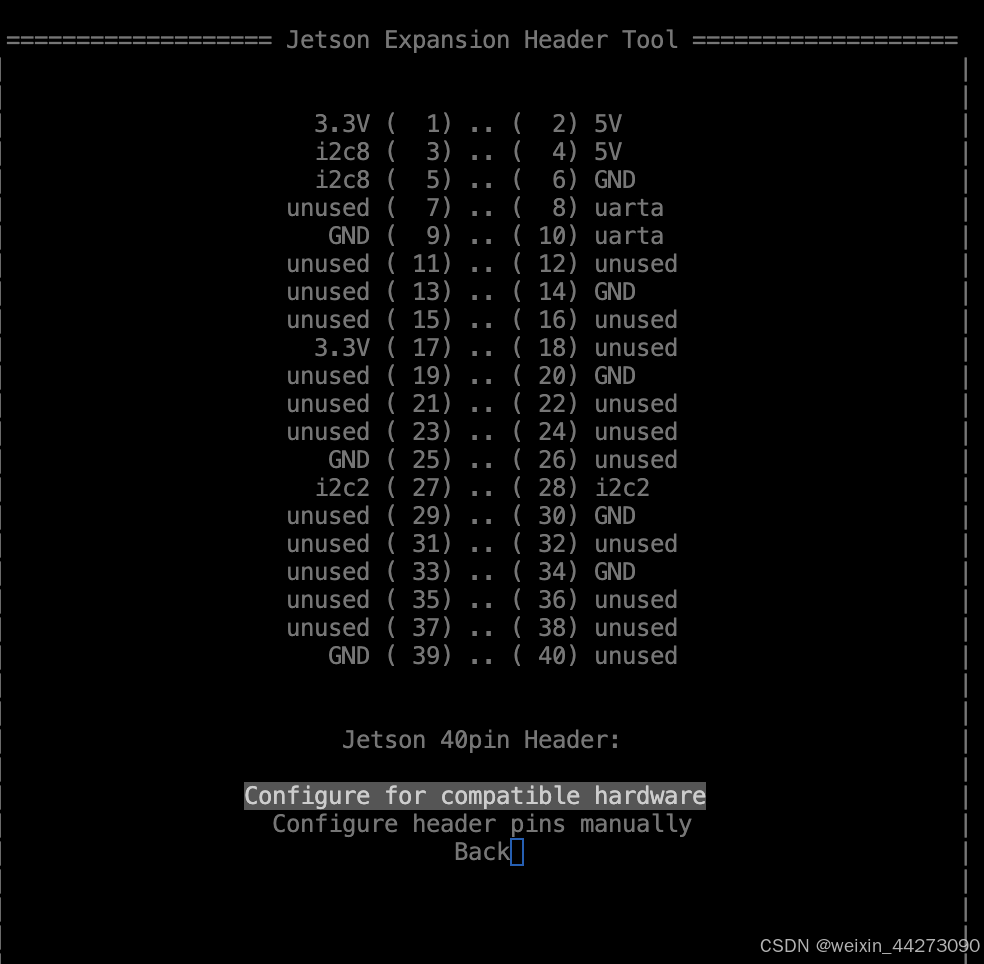
Task: Click pin 7 labeled unused
Action: pos(369,208)
